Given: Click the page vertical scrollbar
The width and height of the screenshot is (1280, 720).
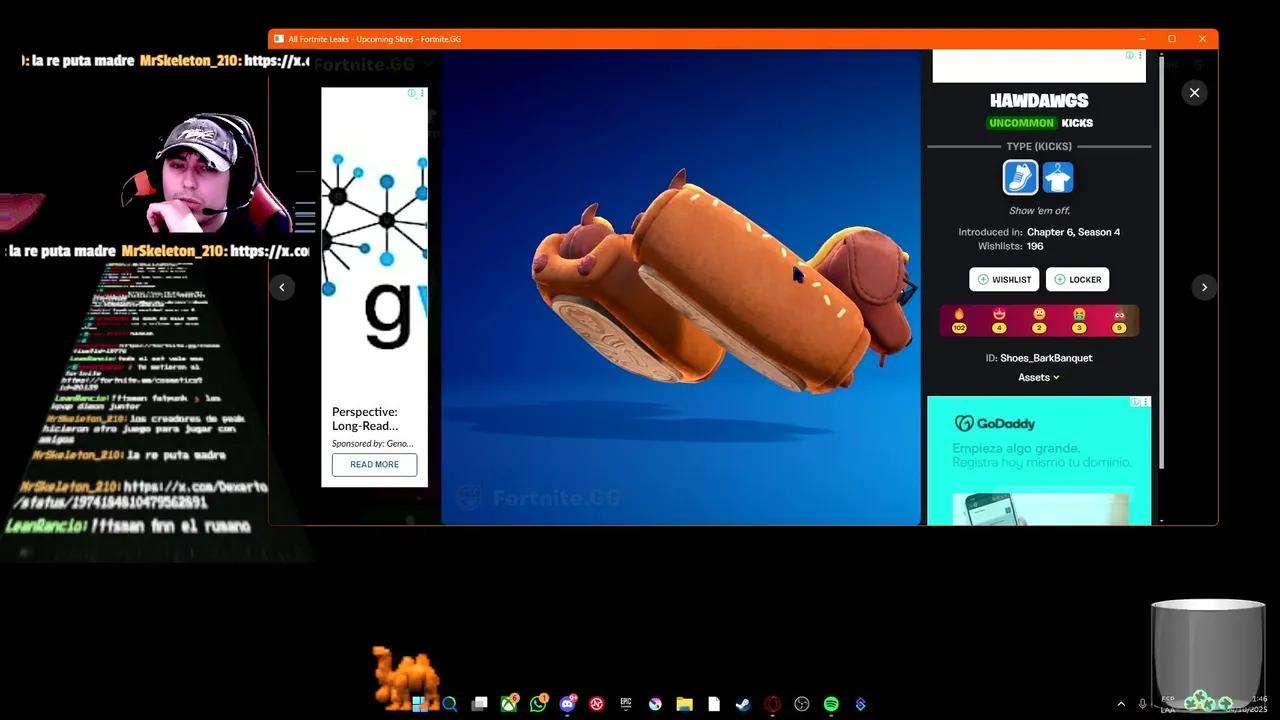Looking at the screenshot, I should [x=1161, y=260].
